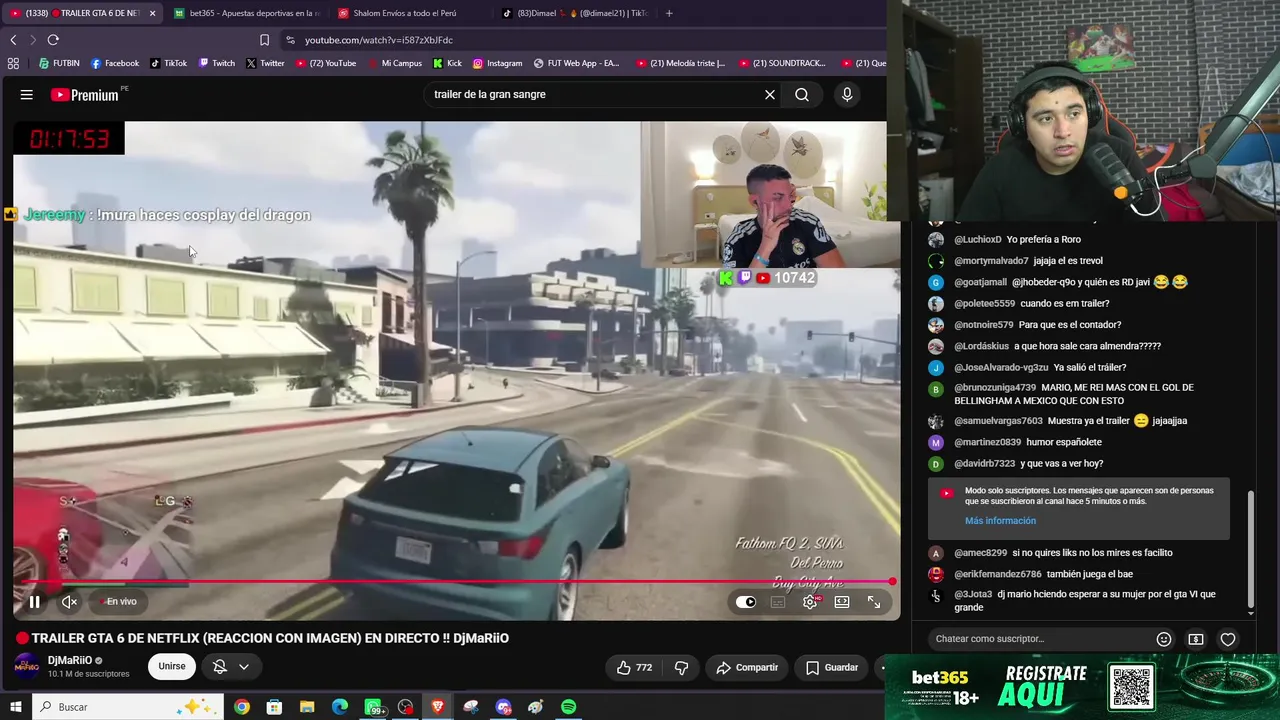Open DjMaRiiO channel avatar
This screenshot has height=720, width=1280.
[27, 666]
